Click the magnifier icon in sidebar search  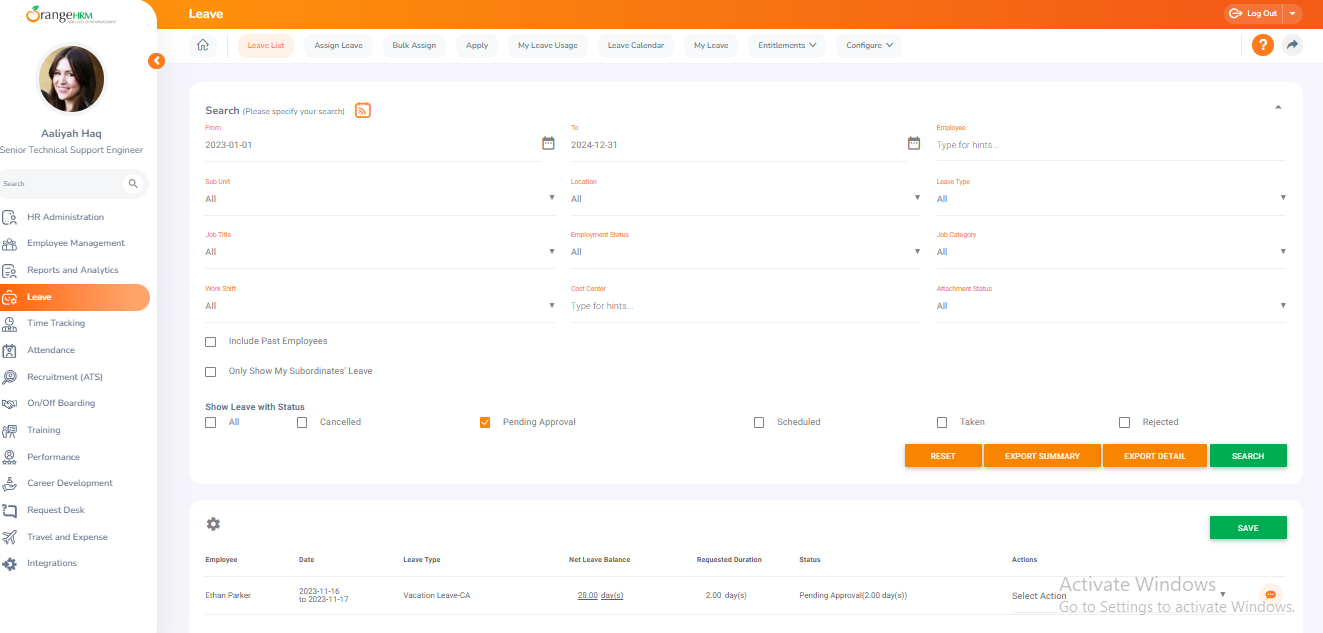(133, 183)
